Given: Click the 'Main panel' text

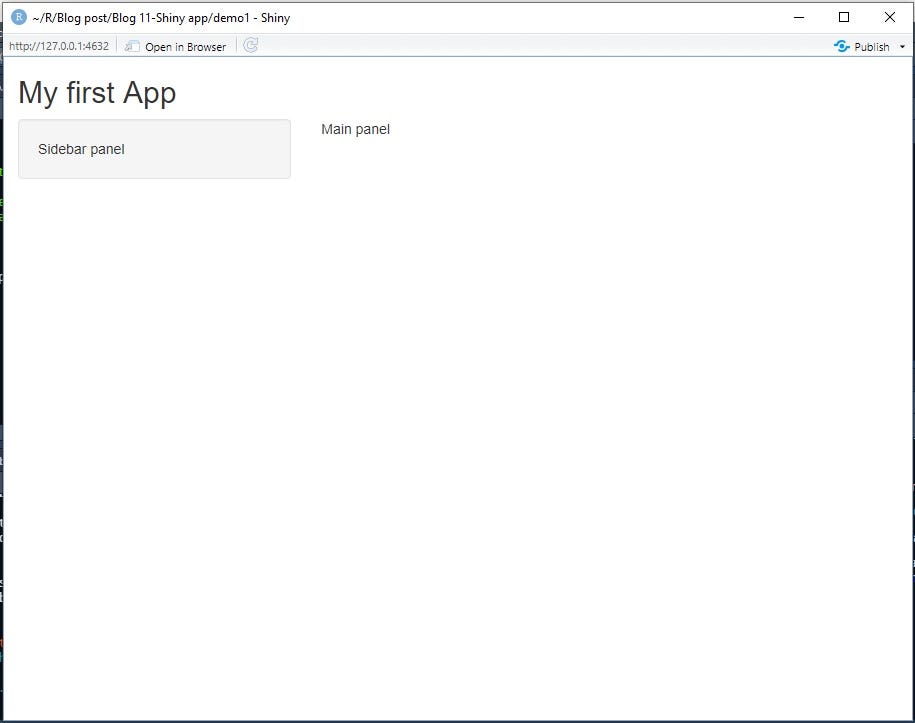Looking at the screenshot, I should pos(355,129).
